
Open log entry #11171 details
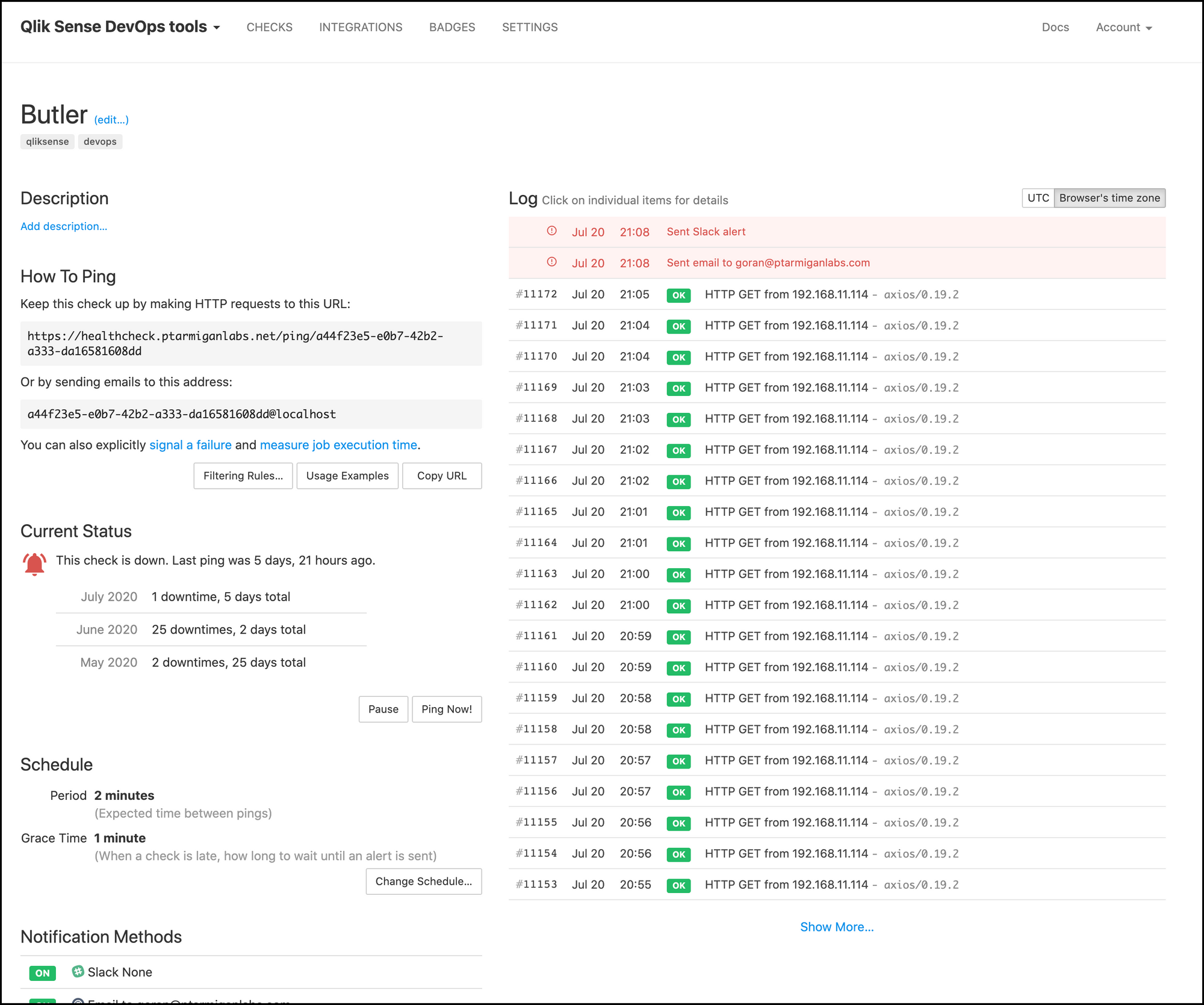tap(837, 326)
